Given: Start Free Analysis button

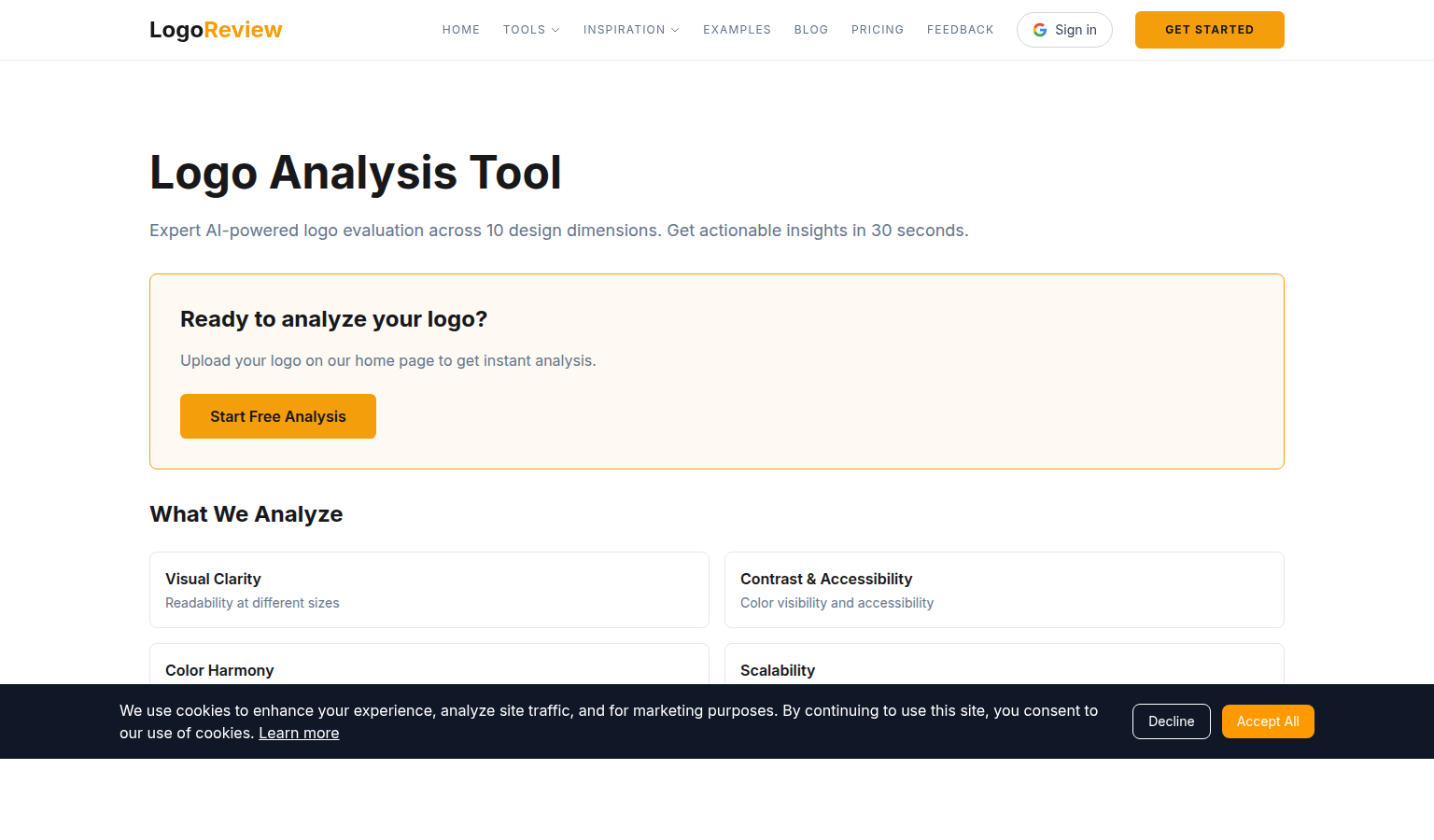Looking at the screenshot, I should [x=278, y=416].
